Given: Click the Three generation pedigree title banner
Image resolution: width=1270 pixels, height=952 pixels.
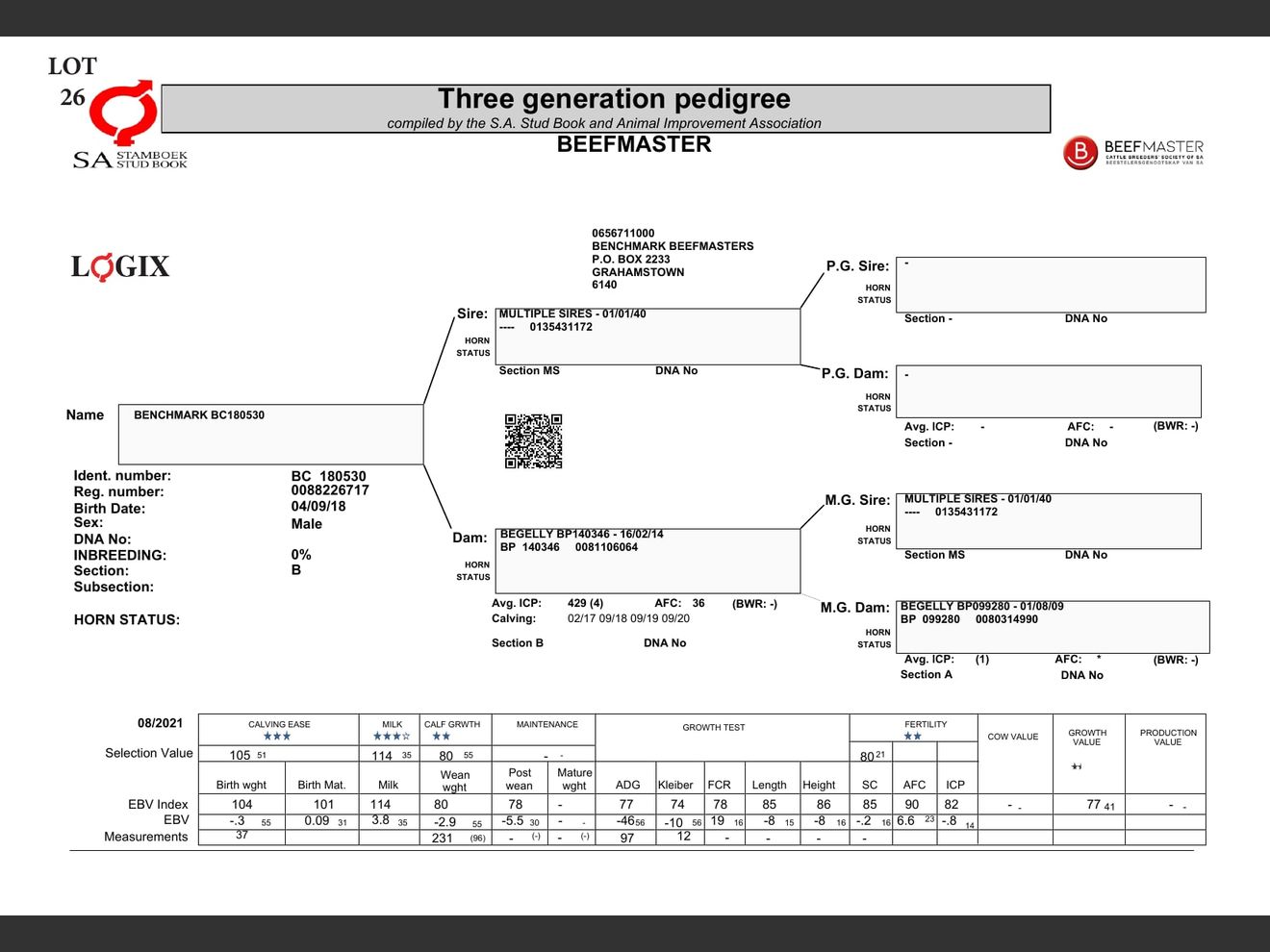Looking at the screenshot, I should (605, 109).
